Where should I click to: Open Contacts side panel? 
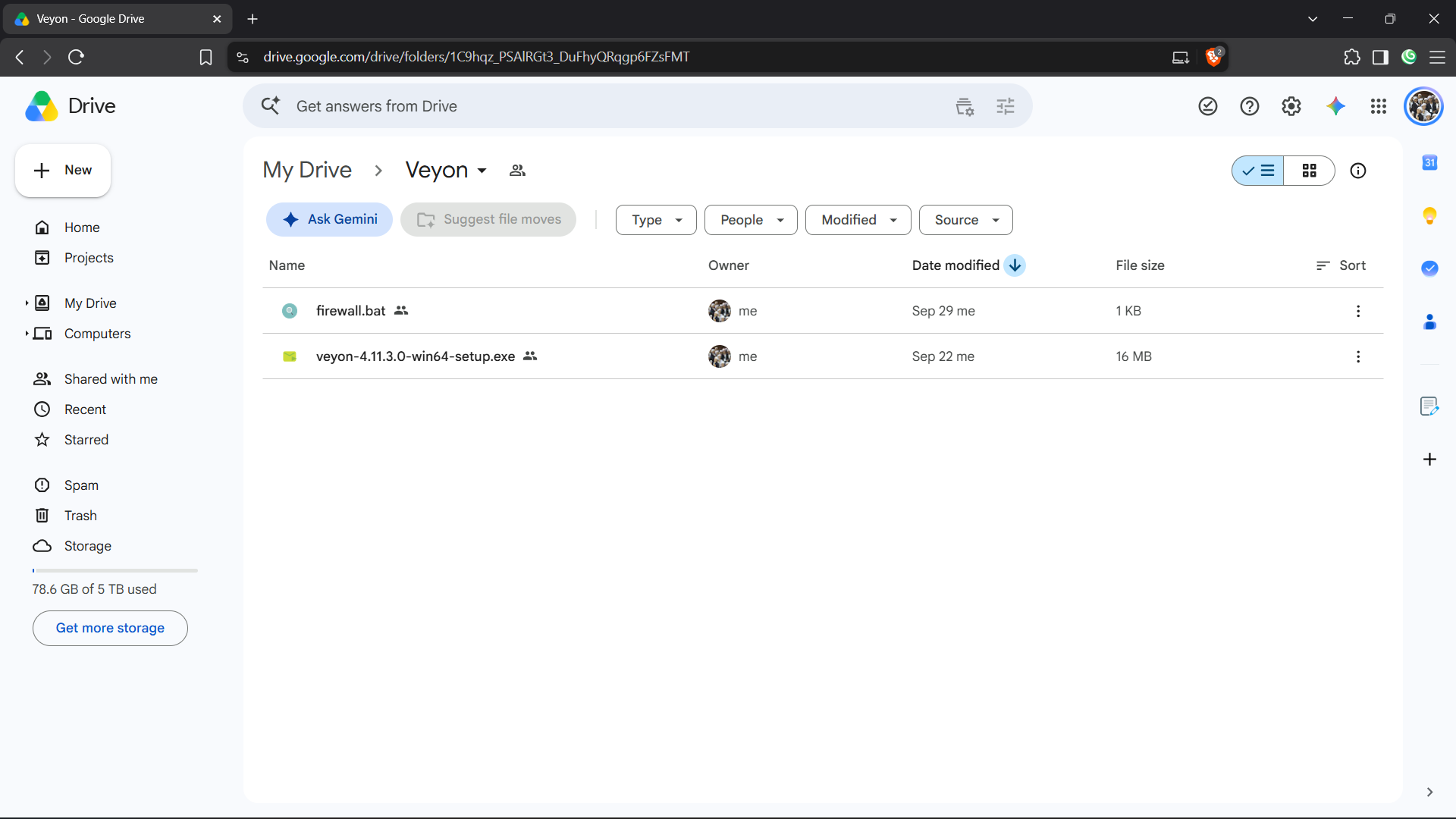click(1429, 322)
